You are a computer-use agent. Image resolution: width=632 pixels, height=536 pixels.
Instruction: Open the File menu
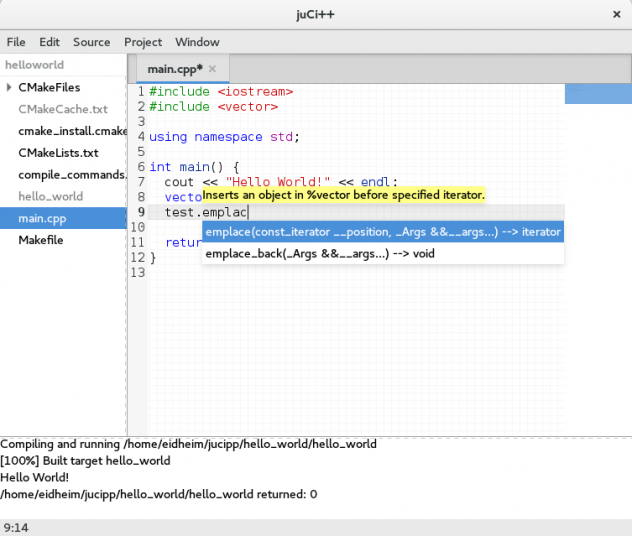(x=16, y=42)
